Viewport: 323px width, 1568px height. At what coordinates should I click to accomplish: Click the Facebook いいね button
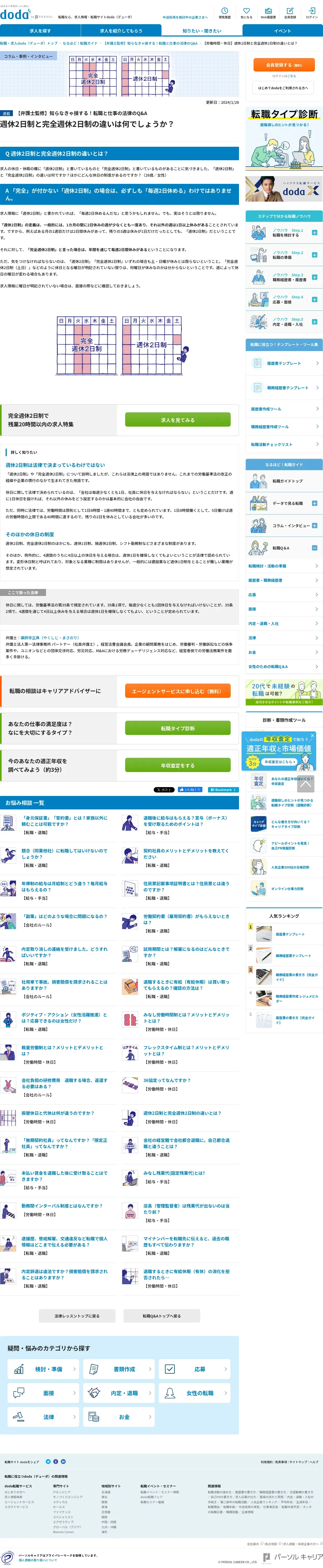pos(189,790)
